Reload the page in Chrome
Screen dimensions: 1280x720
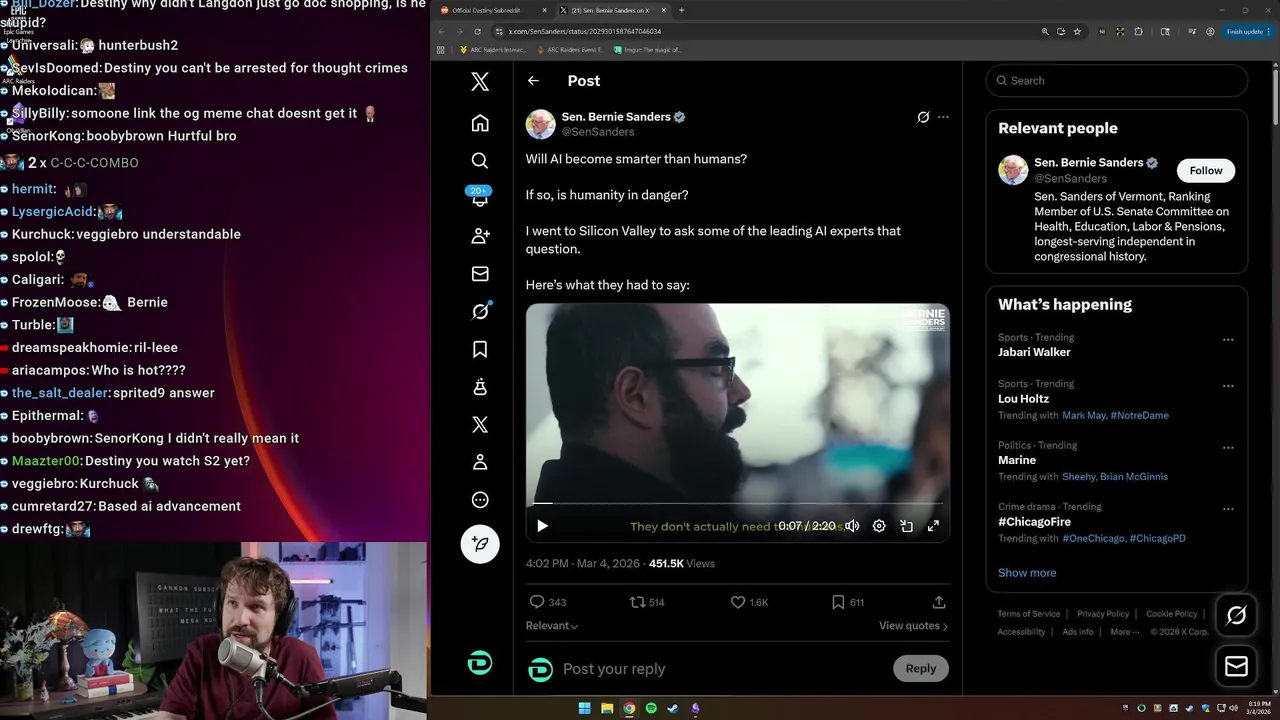[477, 31]
